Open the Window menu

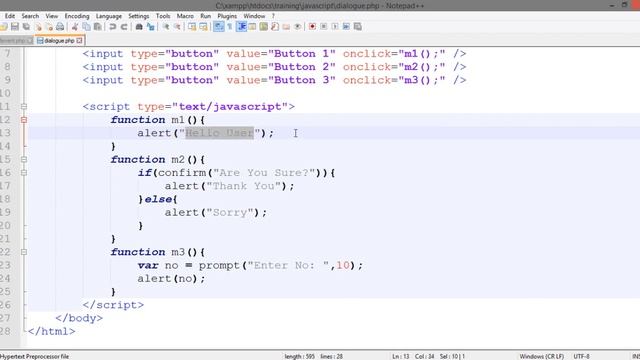pos(254,16)
